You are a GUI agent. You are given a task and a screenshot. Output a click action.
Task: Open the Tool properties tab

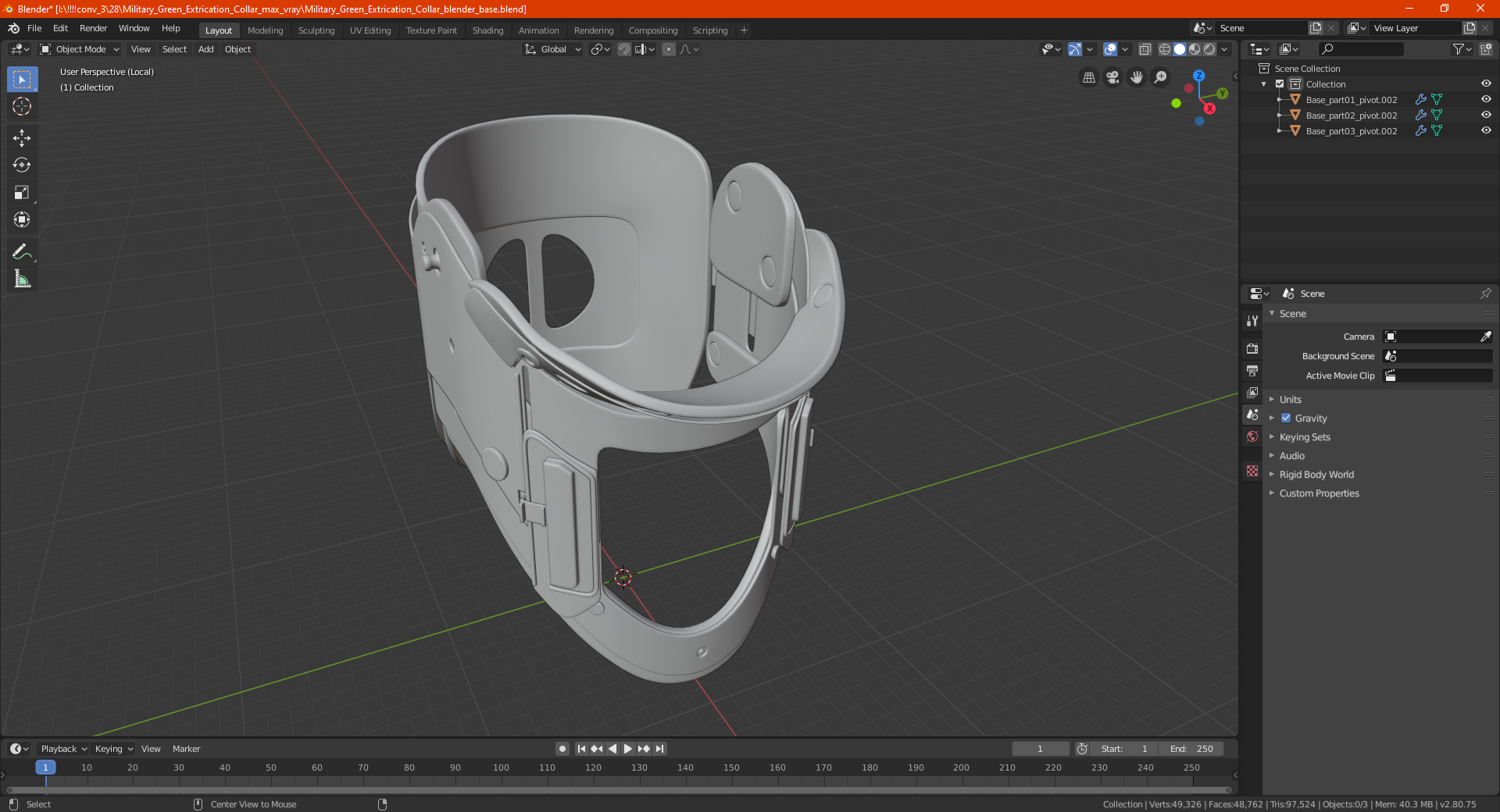pyautogui.click(x=1252, y=321)
